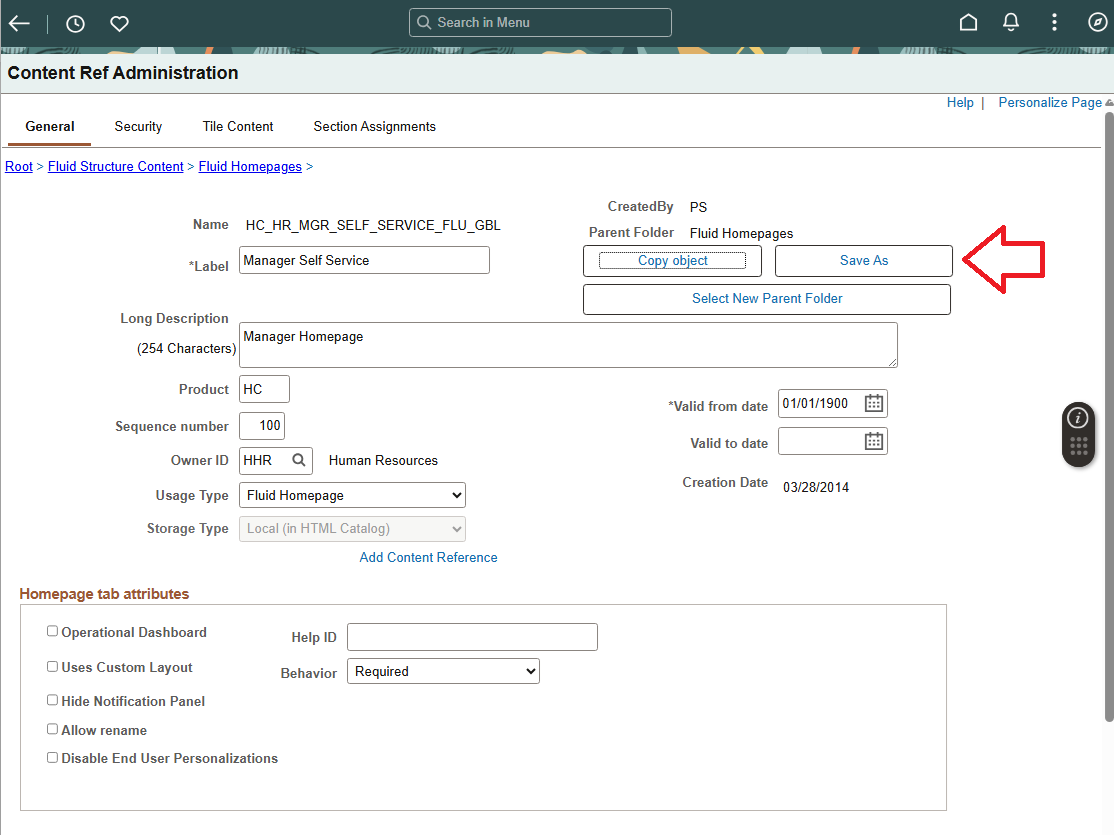Switch to the Security tab

click(x=138, y=126)
